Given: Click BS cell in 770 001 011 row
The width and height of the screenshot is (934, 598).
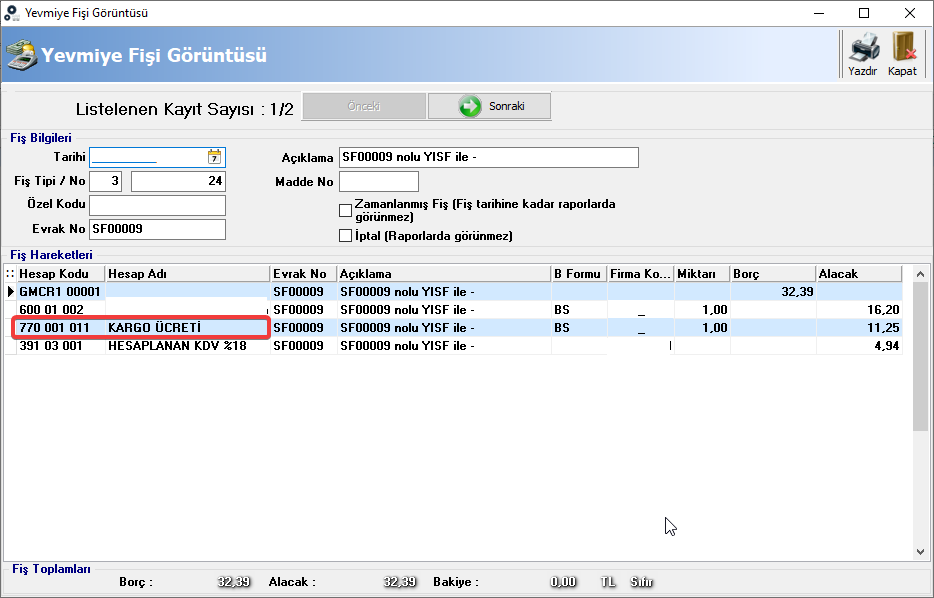Looking at the screenshot, I should coord(580,328).
